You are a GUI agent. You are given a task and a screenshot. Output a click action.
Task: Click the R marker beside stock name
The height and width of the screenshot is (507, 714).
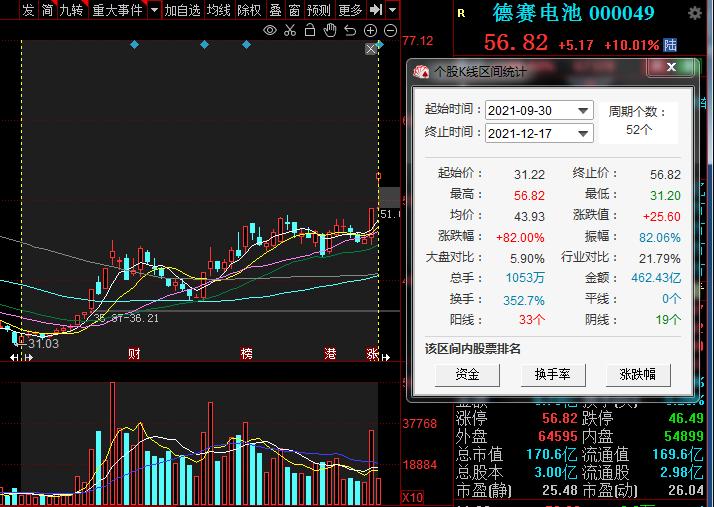461,14
